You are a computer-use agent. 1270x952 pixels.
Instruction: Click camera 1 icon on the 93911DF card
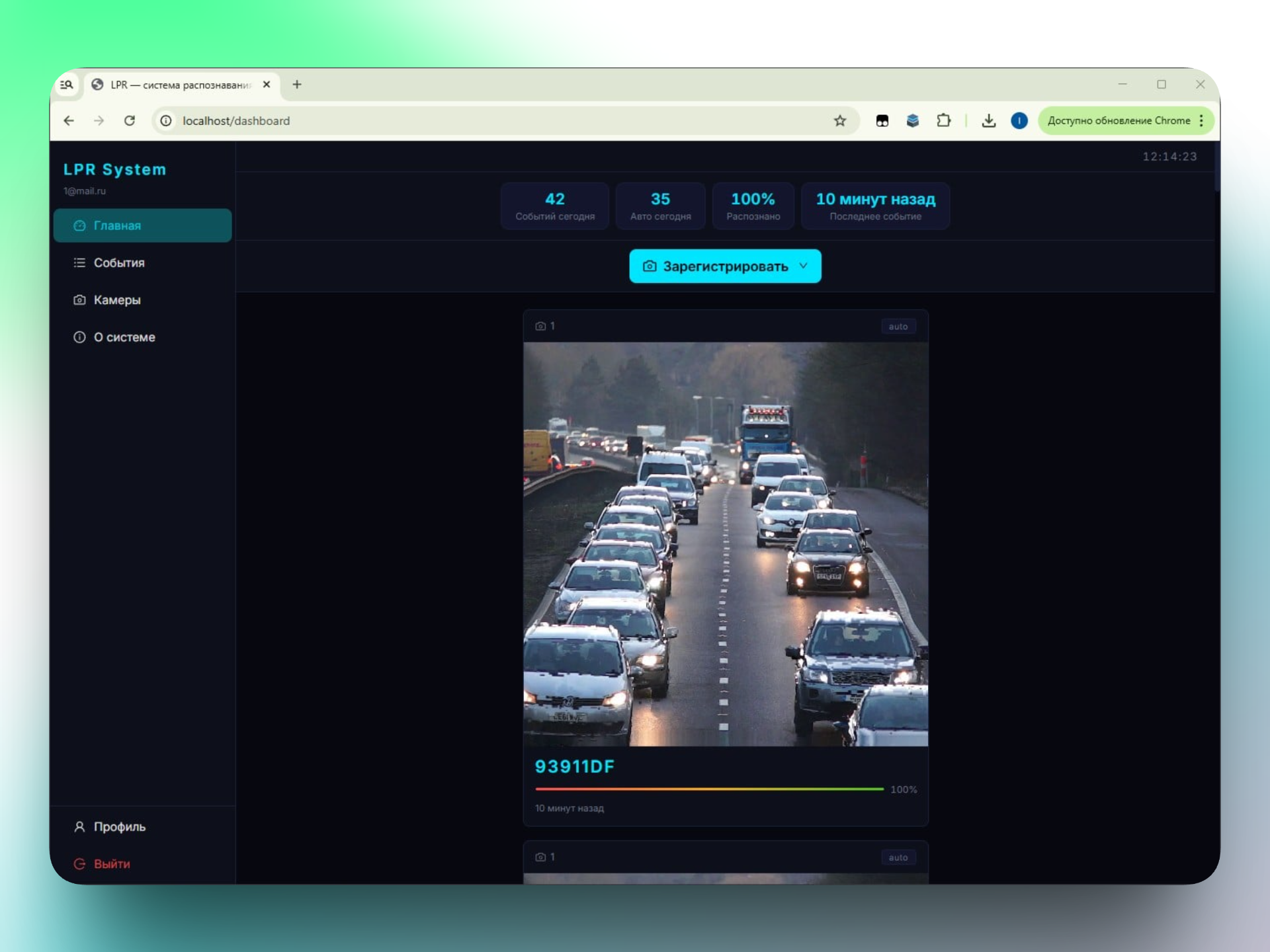pos(540,326)
